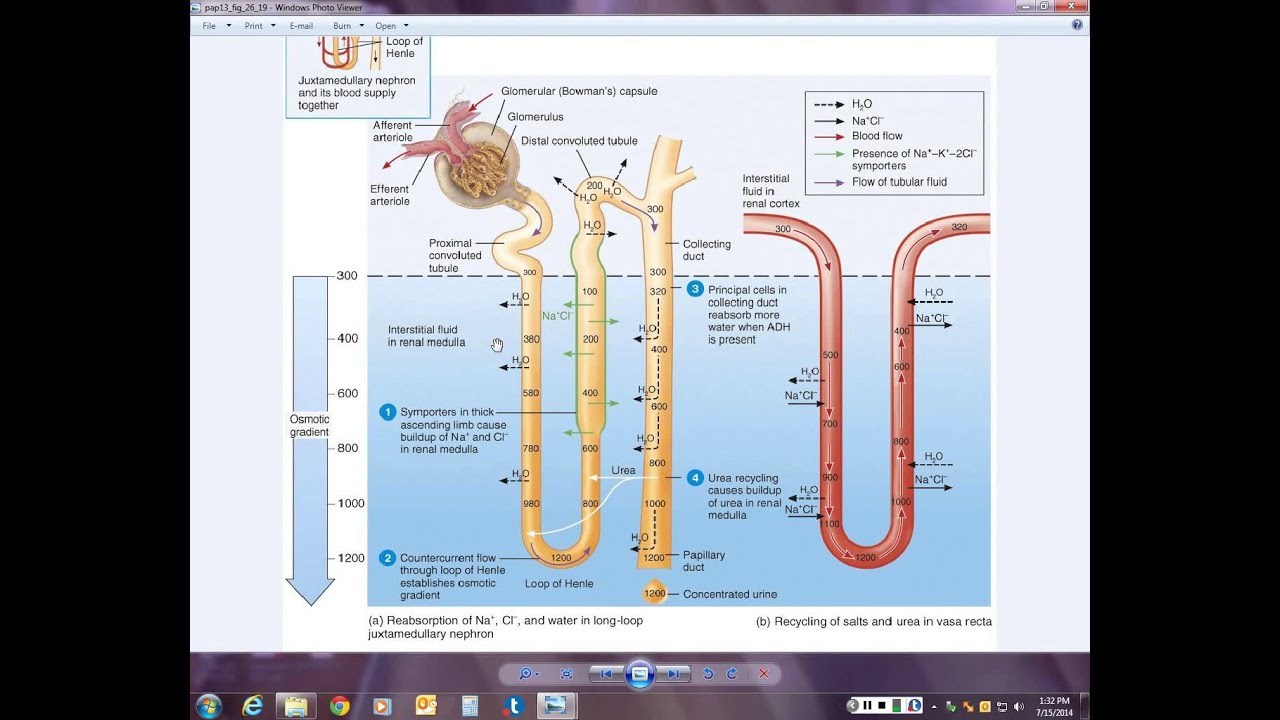The height and width of the screenshot is (720, 1280).
Task: Click the 't' logo in recorder toolbar
Action: 912,706
